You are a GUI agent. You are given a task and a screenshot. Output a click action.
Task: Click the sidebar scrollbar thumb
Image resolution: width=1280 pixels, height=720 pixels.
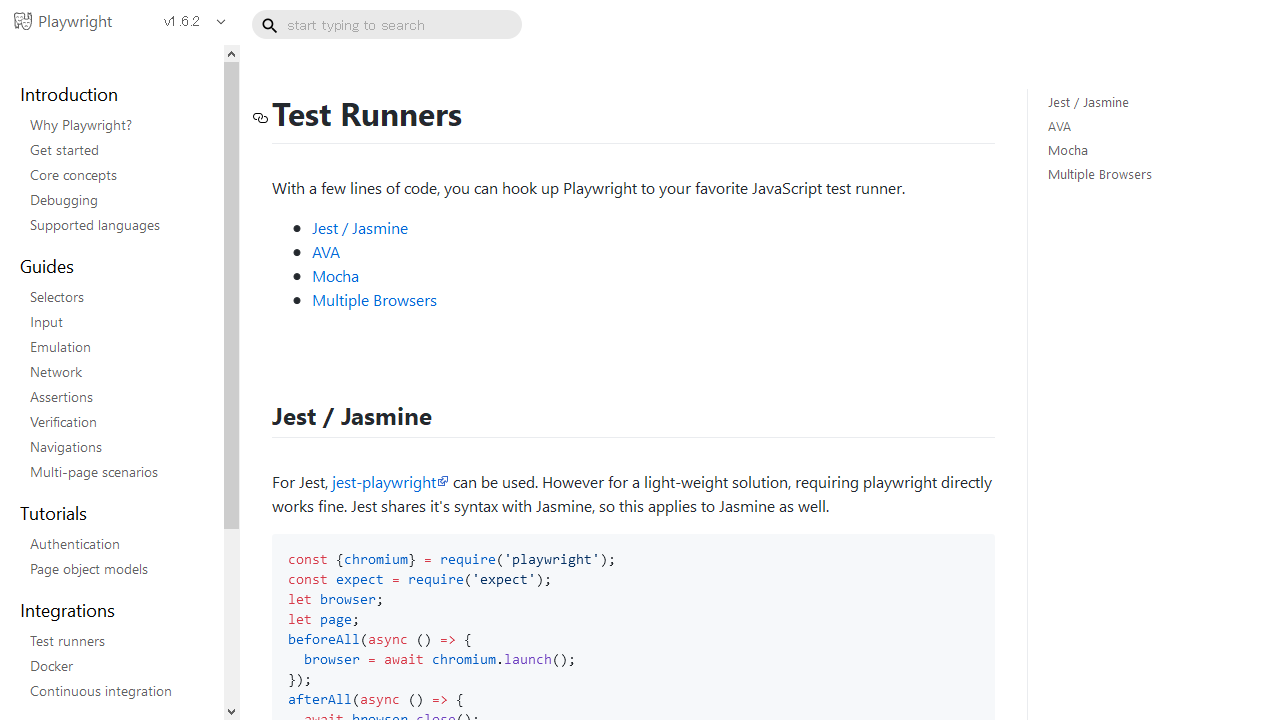pyautogui.click(x=232, y=295)
